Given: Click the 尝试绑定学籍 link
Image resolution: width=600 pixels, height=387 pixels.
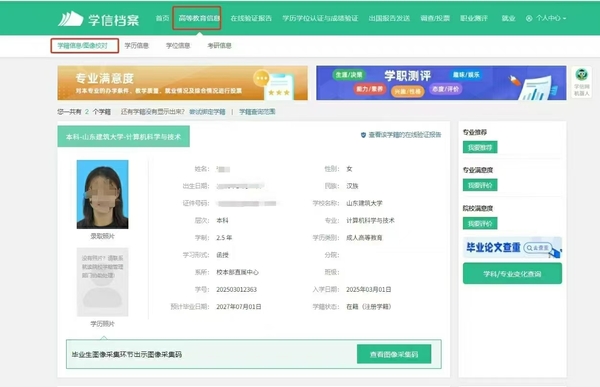Looking at the screenshot, I should point(207,112).
